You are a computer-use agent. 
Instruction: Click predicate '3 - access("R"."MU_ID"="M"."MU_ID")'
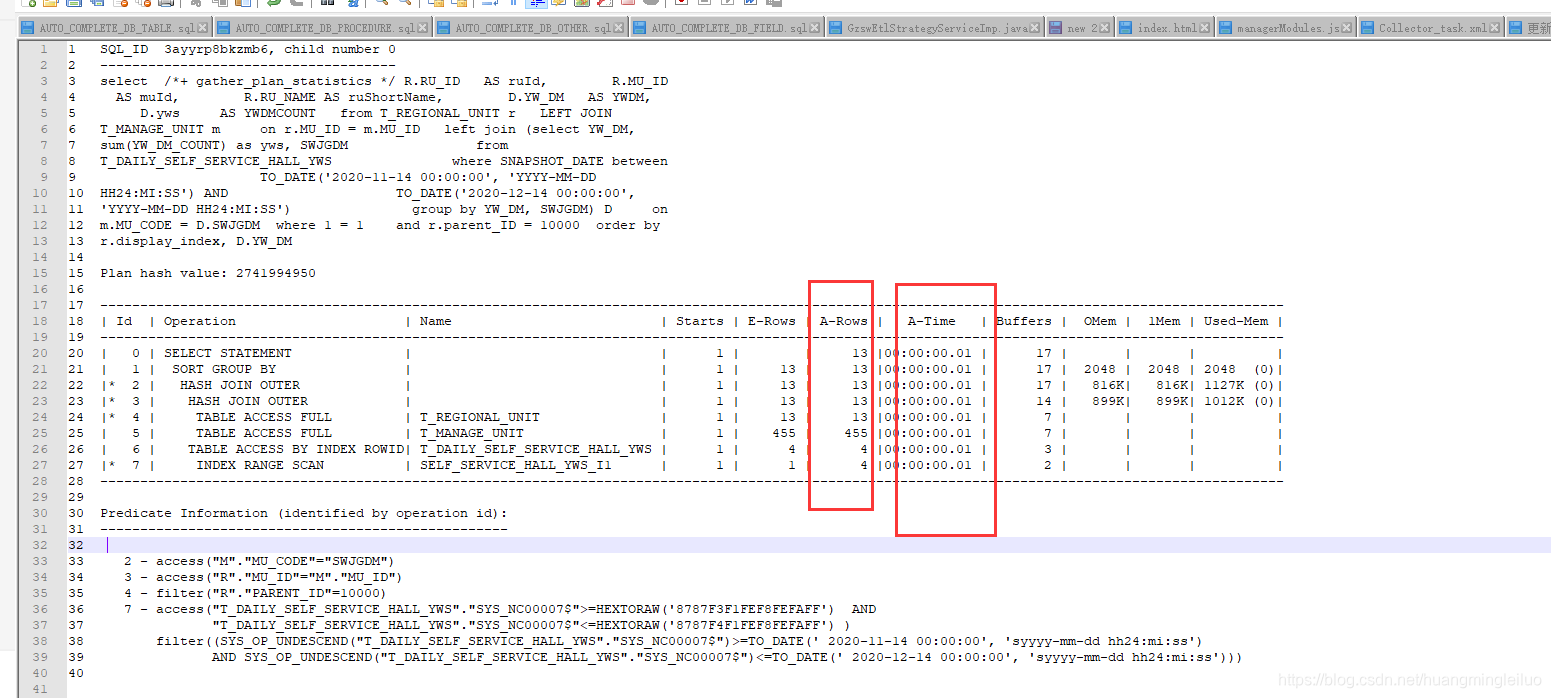[264, 577]
